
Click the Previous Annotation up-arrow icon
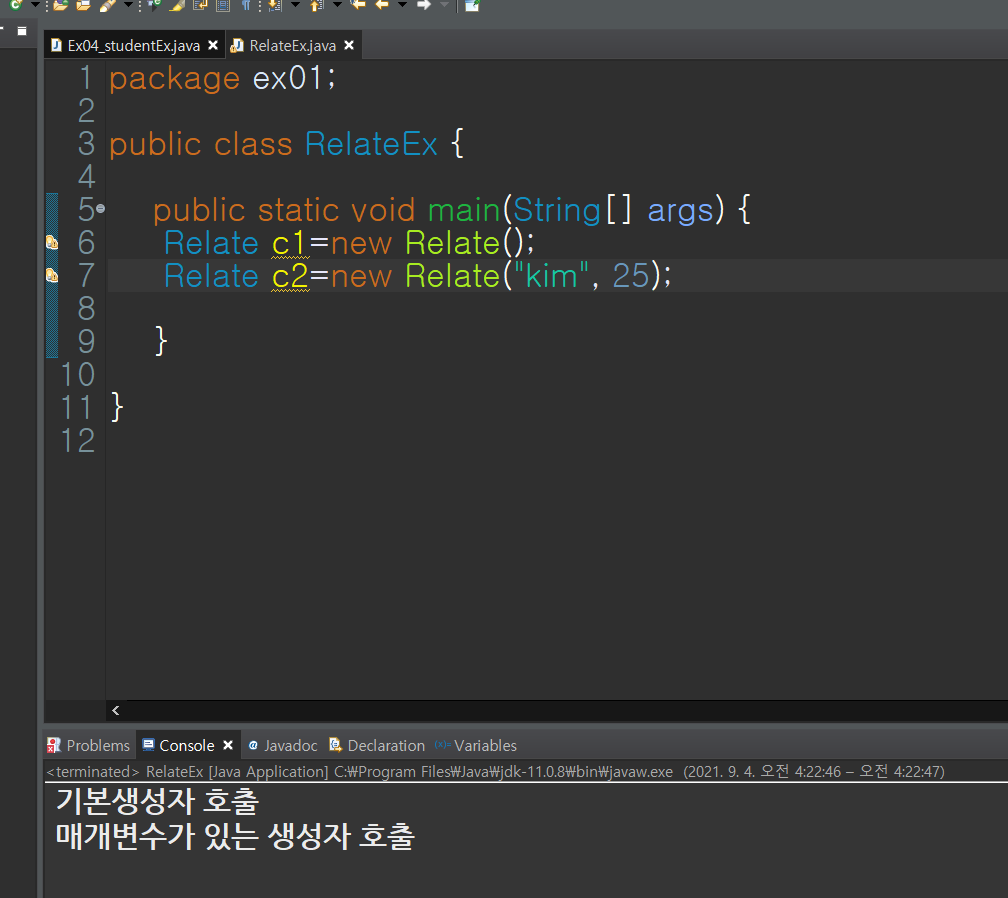tap(316, 5)
